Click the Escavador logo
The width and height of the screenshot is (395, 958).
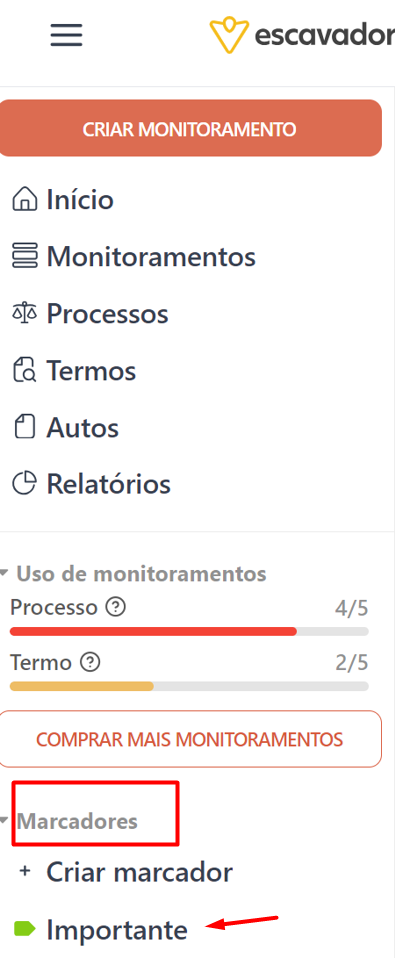(x=302, y=35)
